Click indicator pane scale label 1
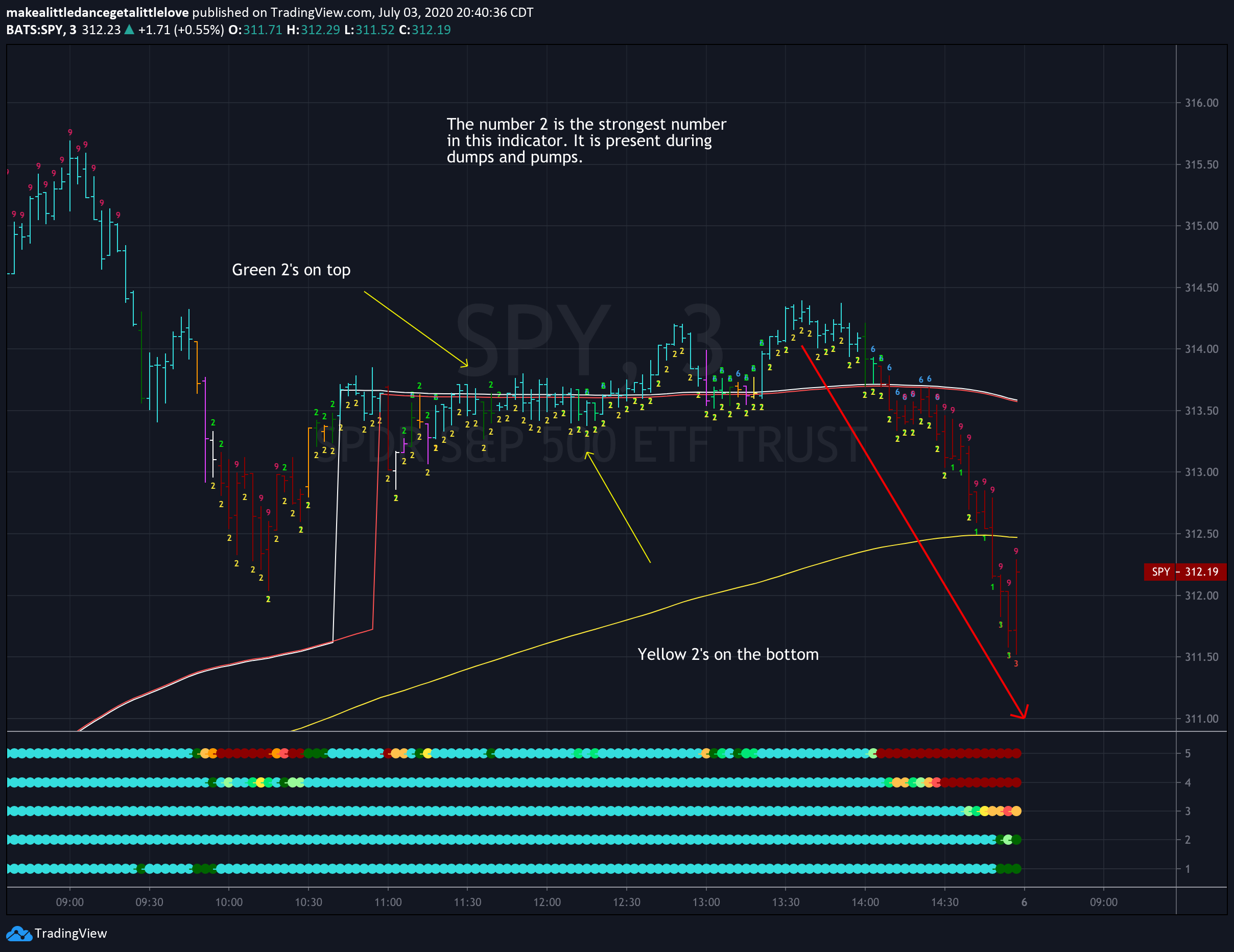1234x952 pixels. click(x=1188, y=869)
